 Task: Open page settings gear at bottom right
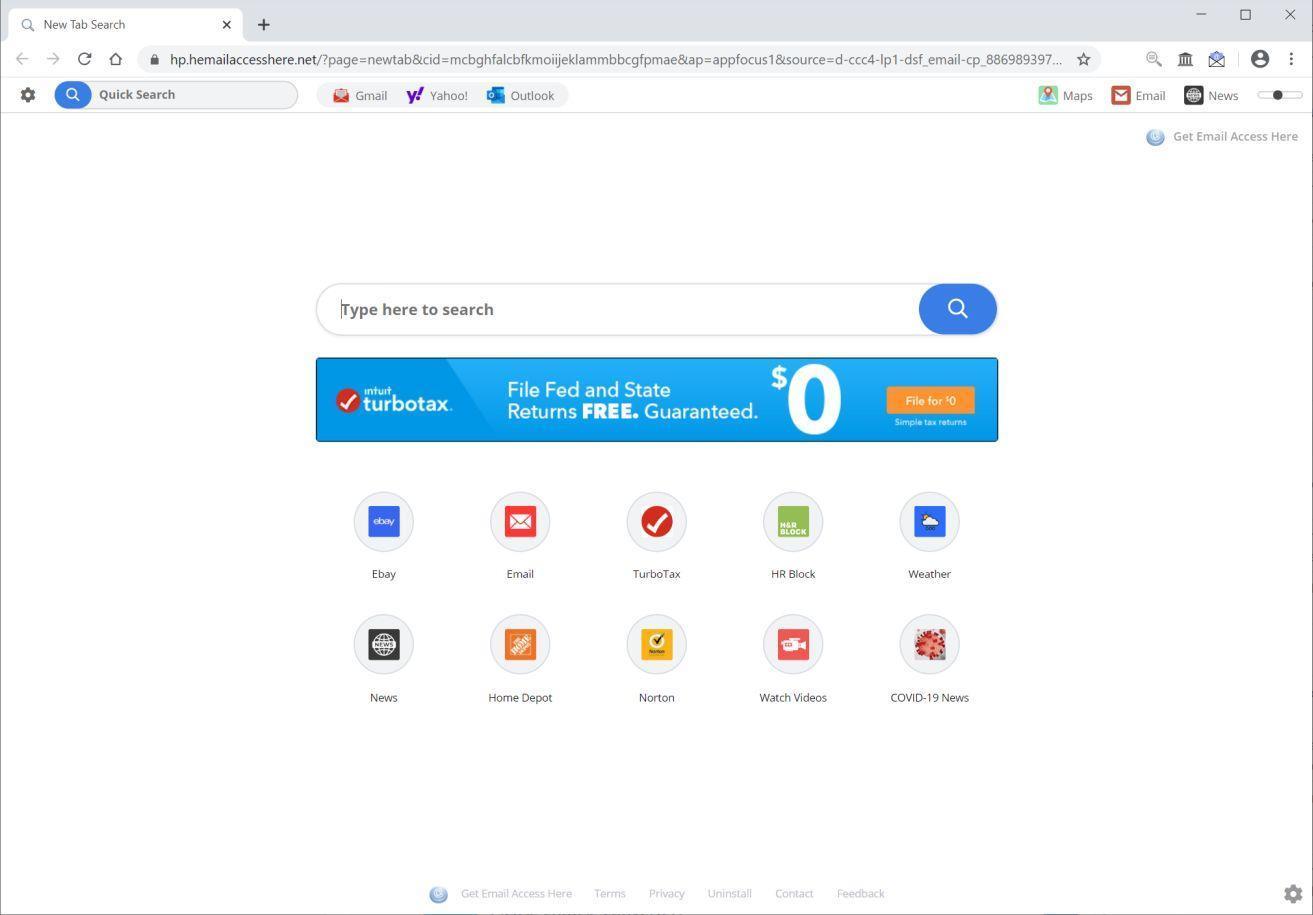pyautogui.click(x=1293, y=893)
